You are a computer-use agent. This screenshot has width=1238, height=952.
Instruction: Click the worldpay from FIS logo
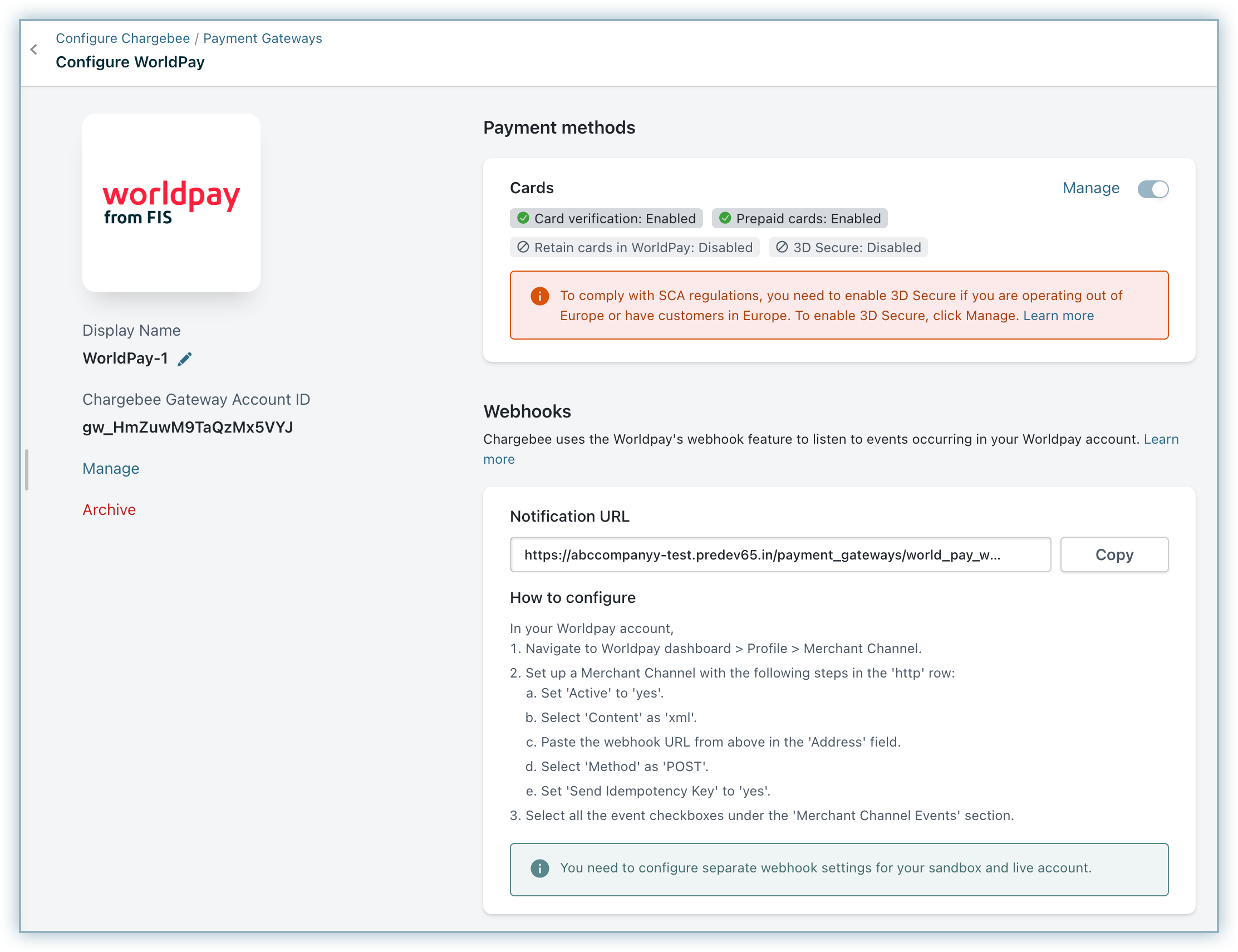[x=171, y=203]
